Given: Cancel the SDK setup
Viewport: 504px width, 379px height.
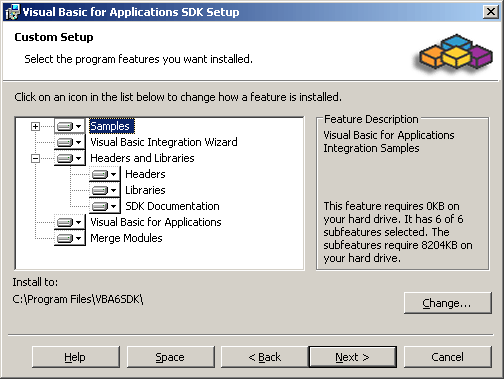Looking at the screenshot, I should coord(448,357).
